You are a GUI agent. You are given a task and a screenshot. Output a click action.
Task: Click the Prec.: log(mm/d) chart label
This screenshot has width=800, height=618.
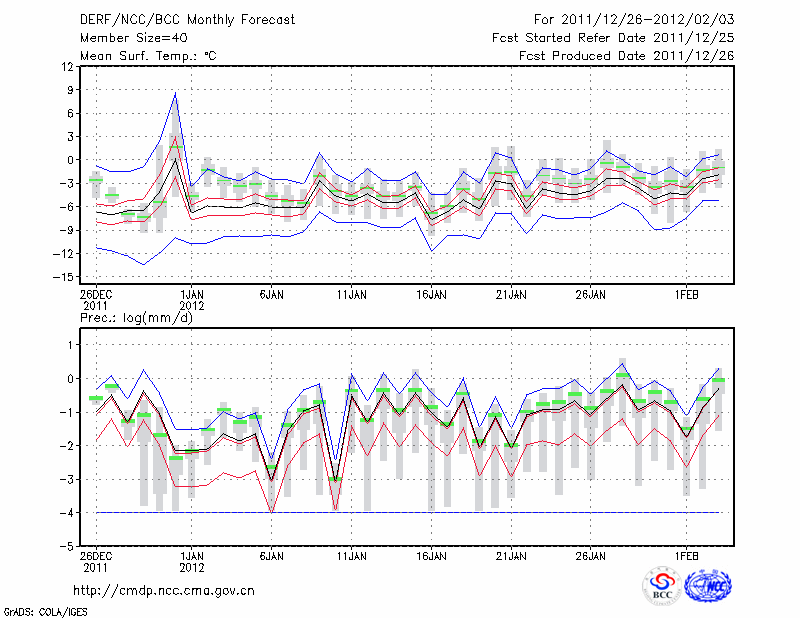(136, 318)
